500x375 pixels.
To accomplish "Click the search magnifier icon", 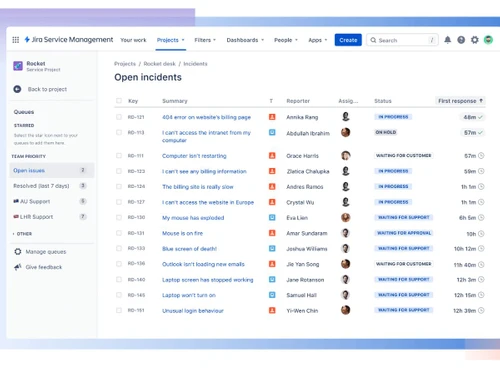I will tap(373, 40).
